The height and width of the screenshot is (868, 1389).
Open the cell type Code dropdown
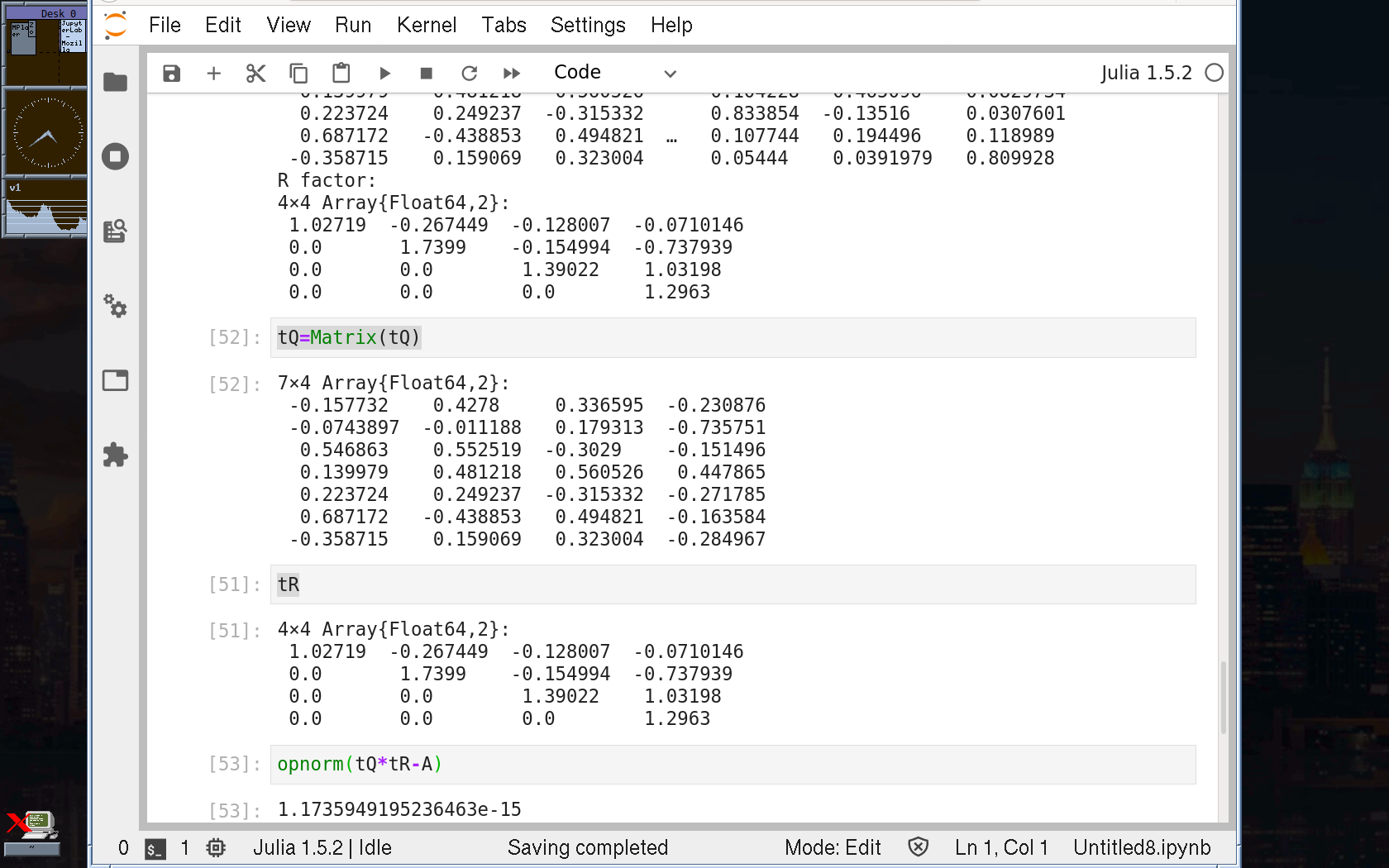click(x=614, y=73)
